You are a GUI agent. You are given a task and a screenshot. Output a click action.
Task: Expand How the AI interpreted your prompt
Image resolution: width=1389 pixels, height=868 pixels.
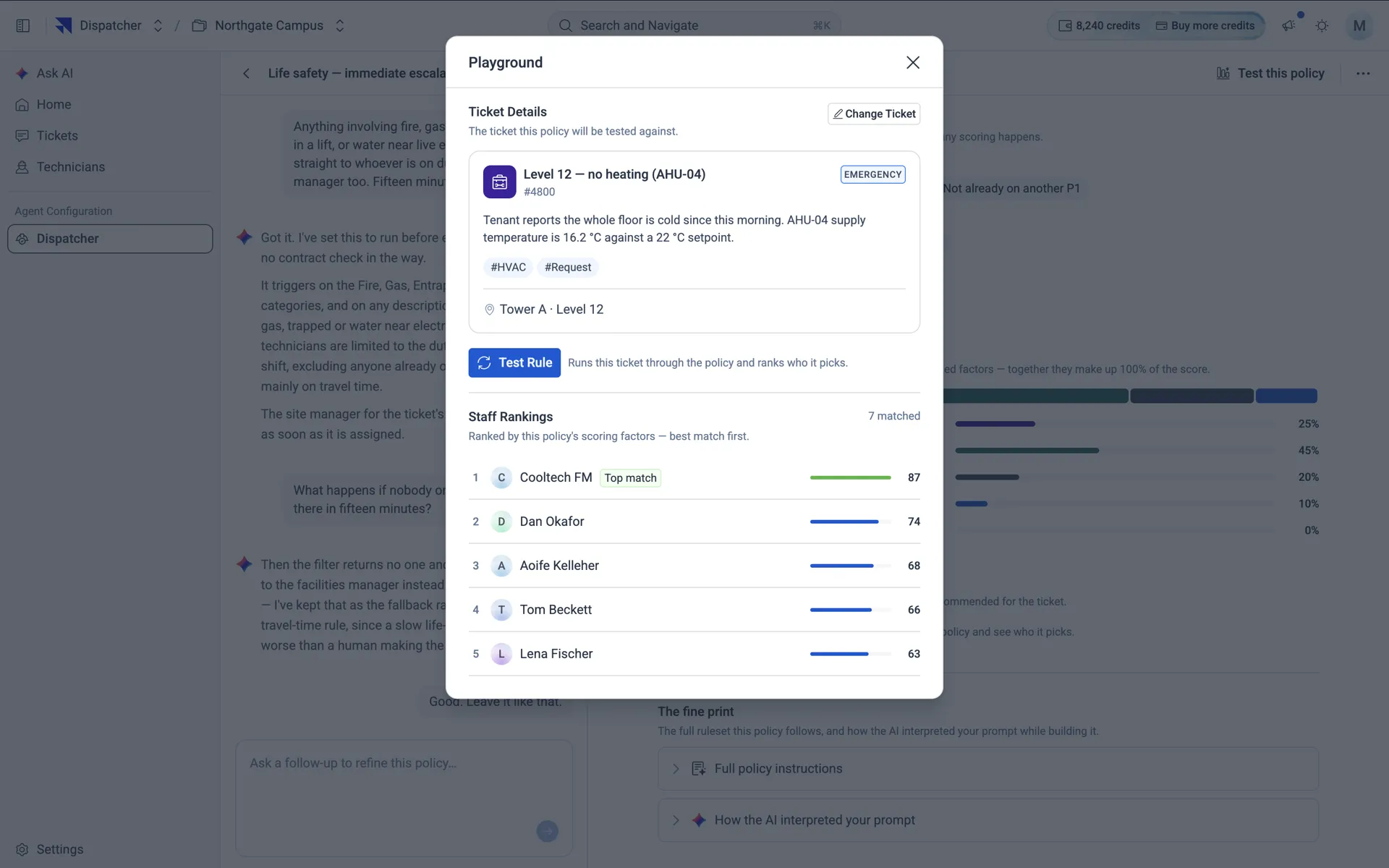pos(987,820)
